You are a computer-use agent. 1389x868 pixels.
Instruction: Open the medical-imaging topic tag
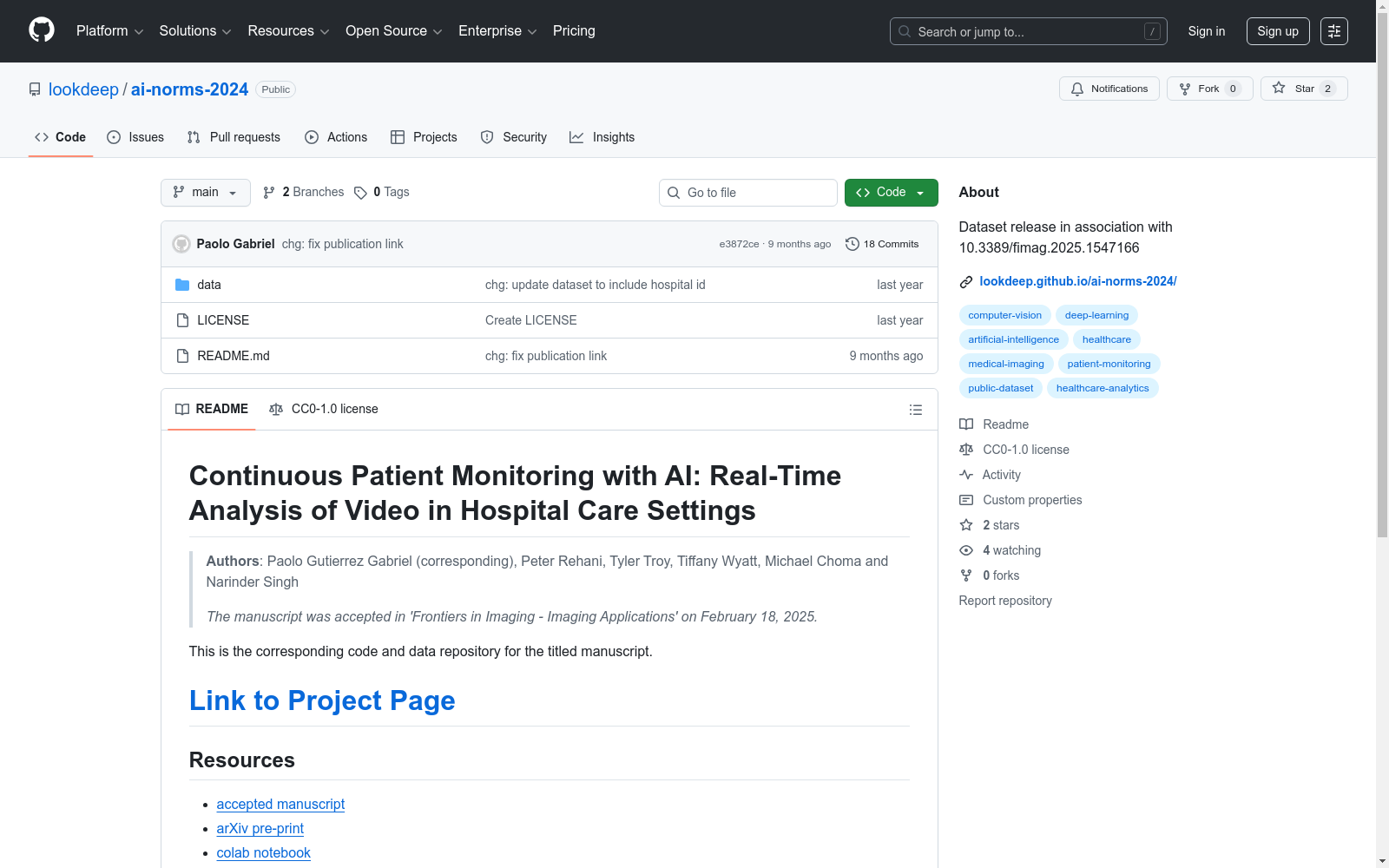[1007, 364]
